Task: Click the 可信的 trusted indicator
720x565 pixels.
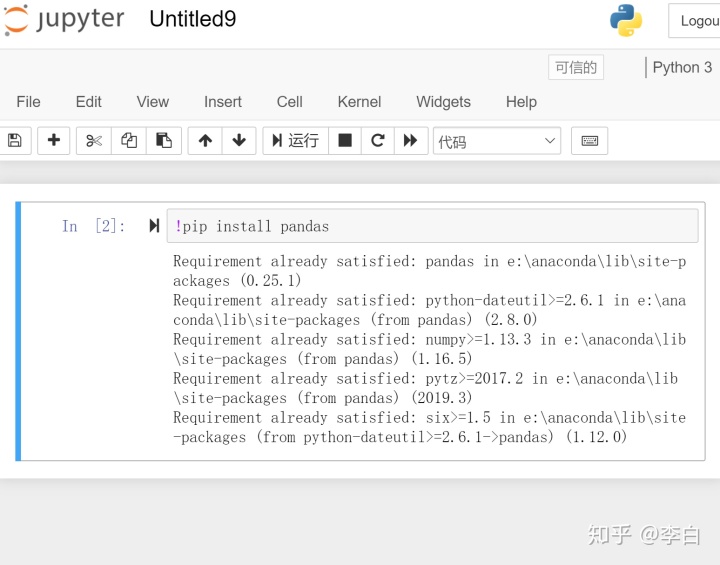Action: 576,68
